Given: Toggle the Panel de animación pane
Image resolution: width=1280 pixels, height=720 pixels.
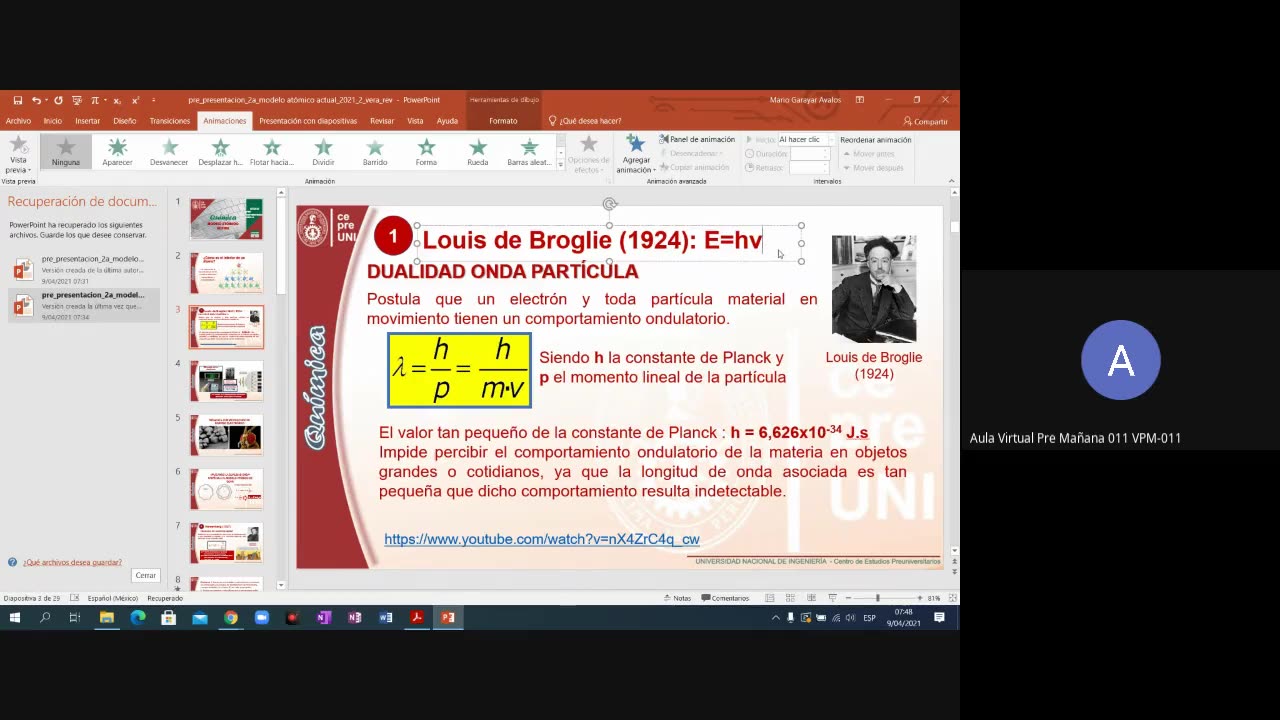Looking at the screenshot, I should pyautogui.click(x=697, y=140).
